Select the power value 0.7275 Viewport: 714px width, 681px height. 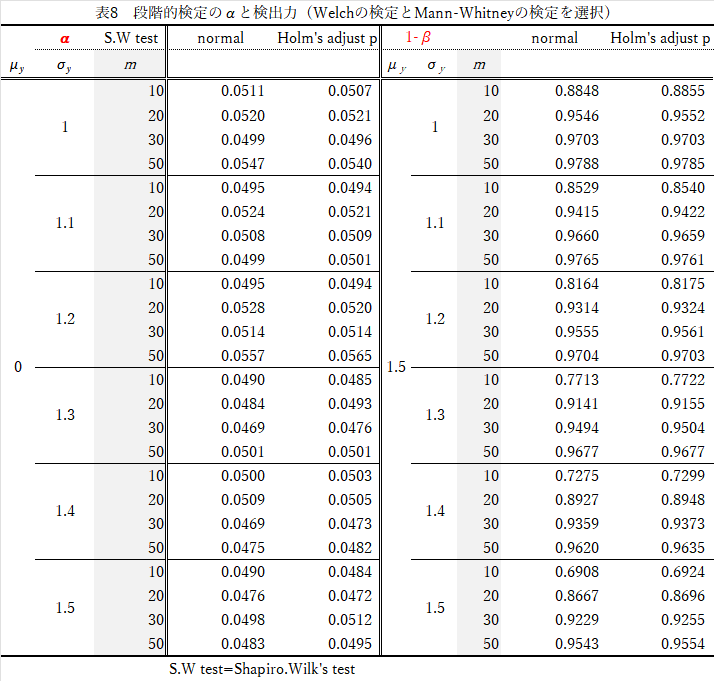tap(577, 476)
